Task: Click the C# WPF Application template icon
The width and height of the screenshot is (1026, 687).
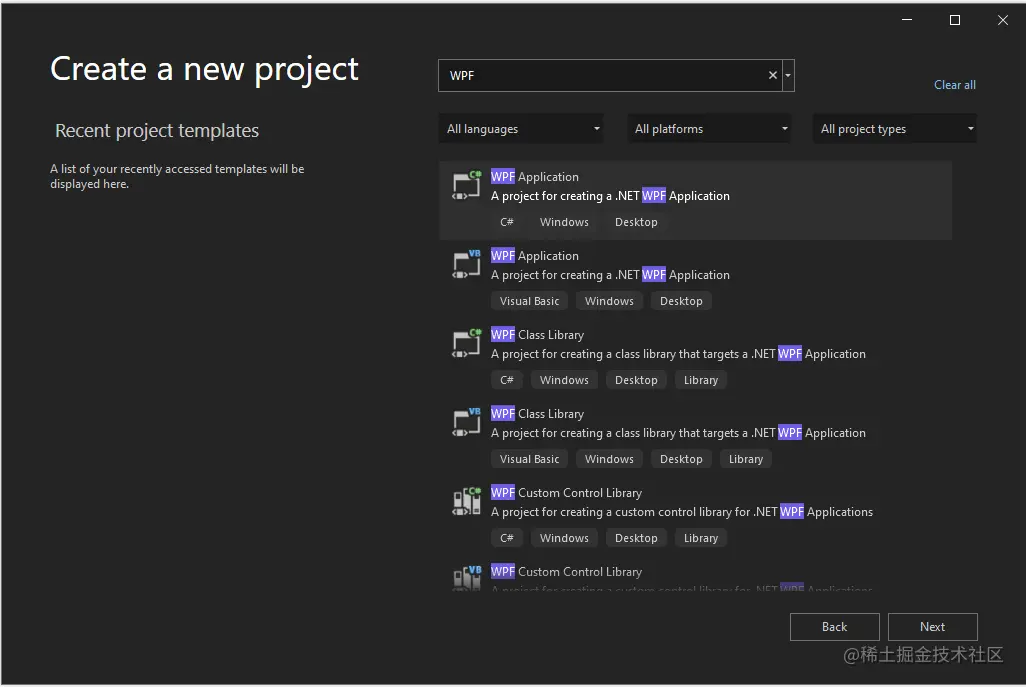Action: 467,186
